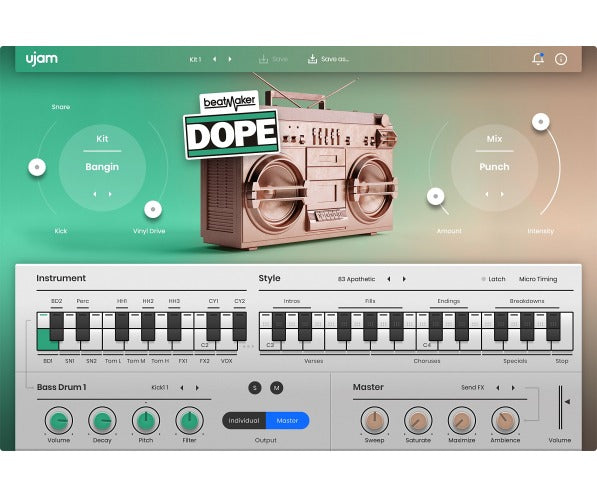Select the HH3 instrument label
Viewport: 597px width, 497px height.
tap(174, 301)
